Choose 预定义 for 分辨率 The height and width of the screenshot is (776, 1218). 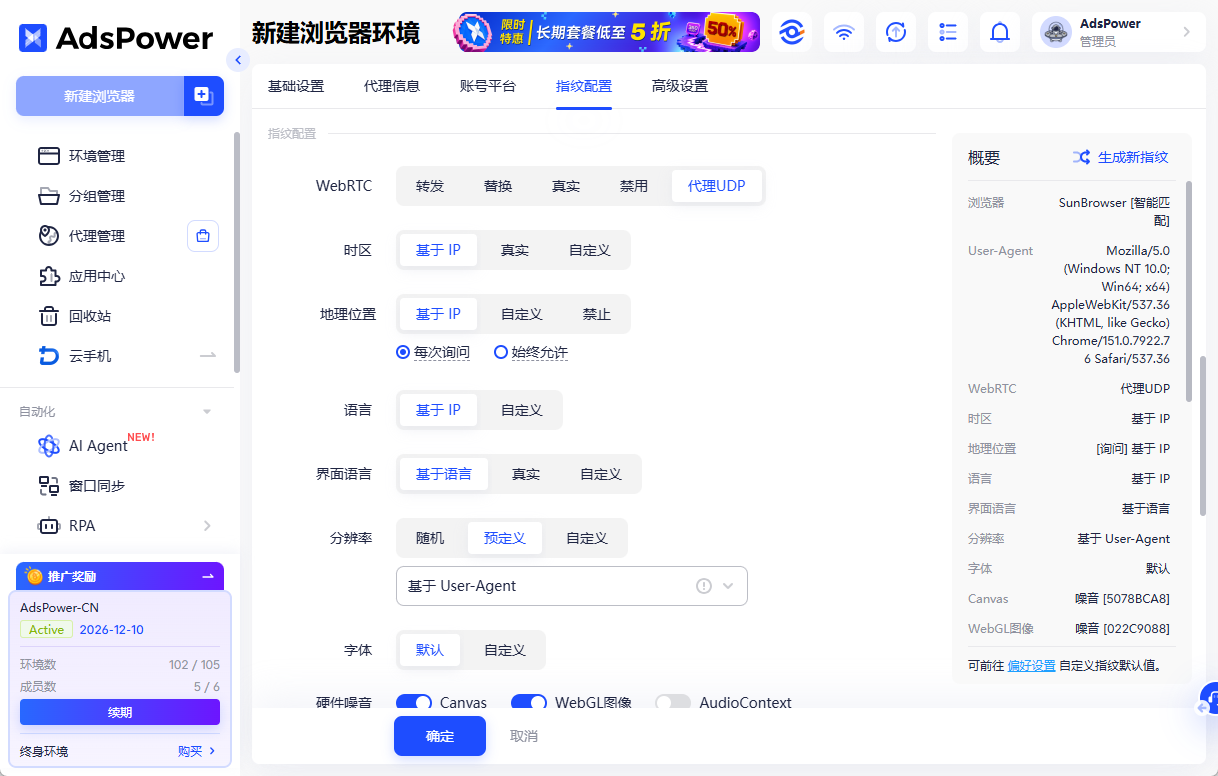(505, 538)
